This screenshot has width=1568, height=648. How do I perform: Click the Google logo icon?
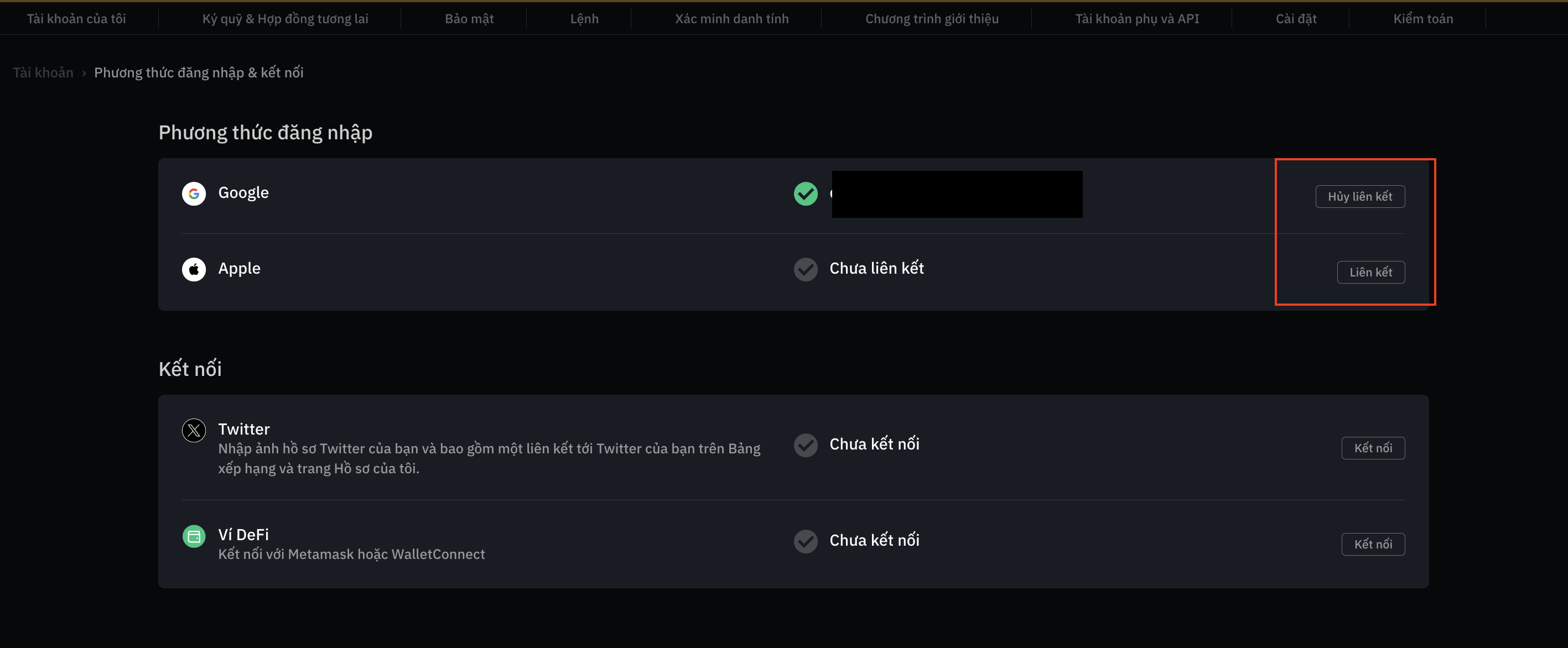[194, 194]
